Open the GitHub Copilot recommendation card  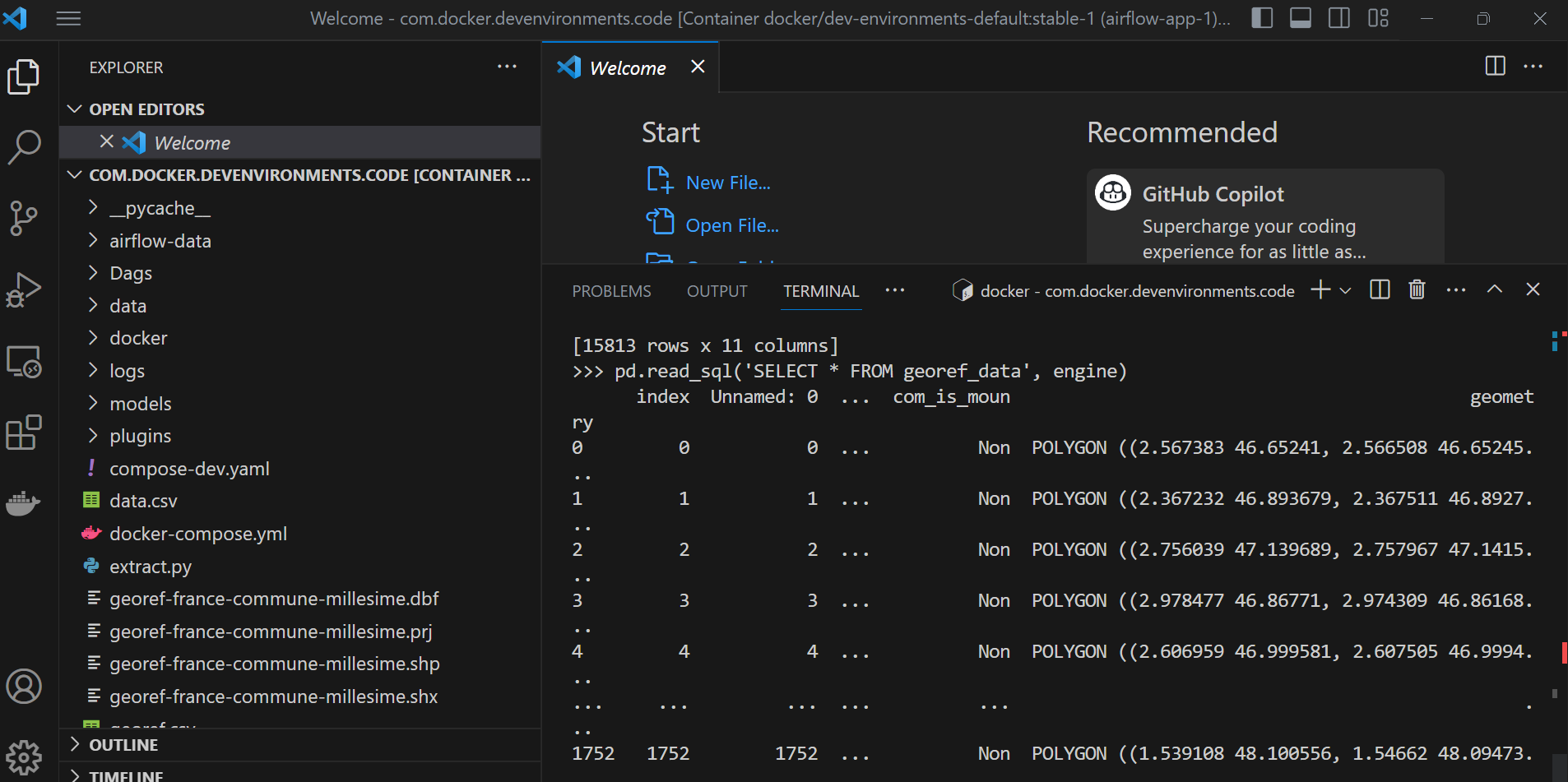1265,216
